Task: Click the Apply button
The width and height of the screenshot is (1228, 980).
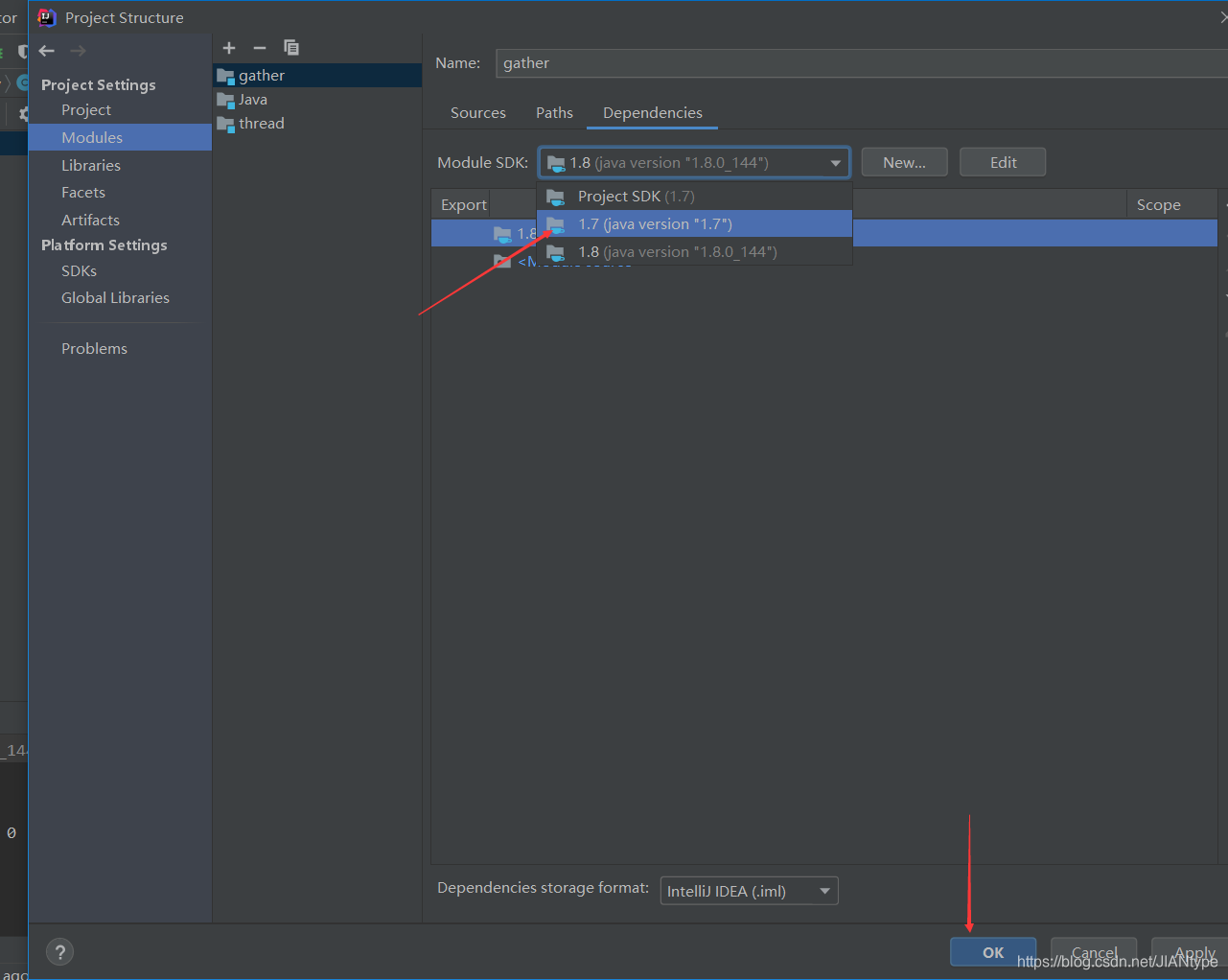Action: coord(1190,952)
